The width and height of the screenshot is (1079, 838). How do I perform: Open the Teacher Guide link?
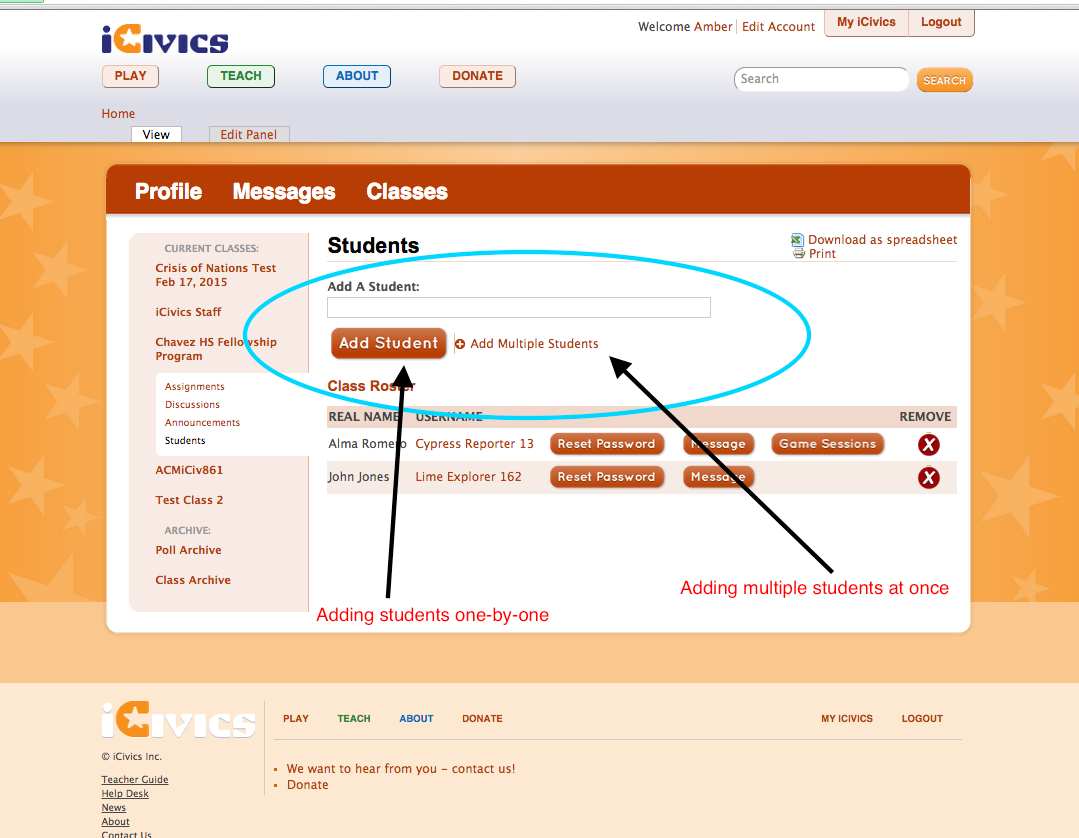pyautogui.click(x=135, y=780)
